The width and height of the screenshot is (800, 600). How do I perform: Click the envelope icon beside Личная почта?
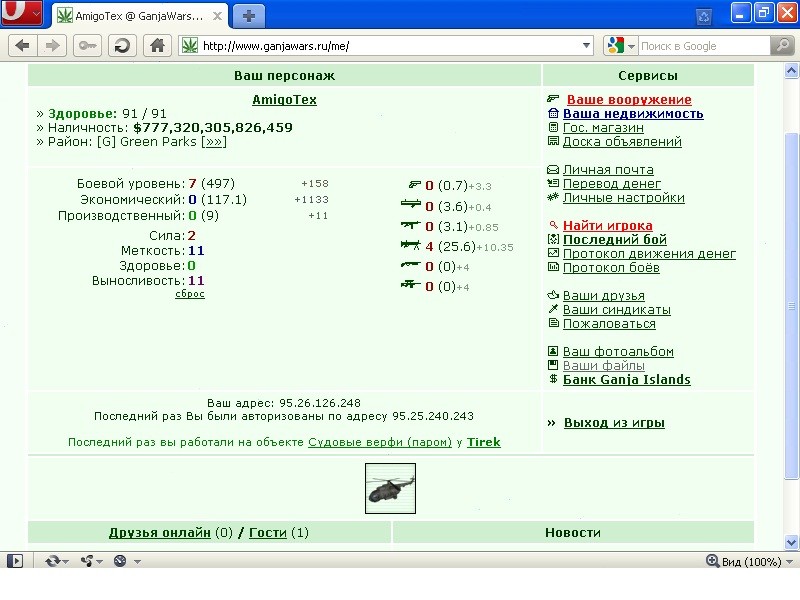click(x=553, y=169)
